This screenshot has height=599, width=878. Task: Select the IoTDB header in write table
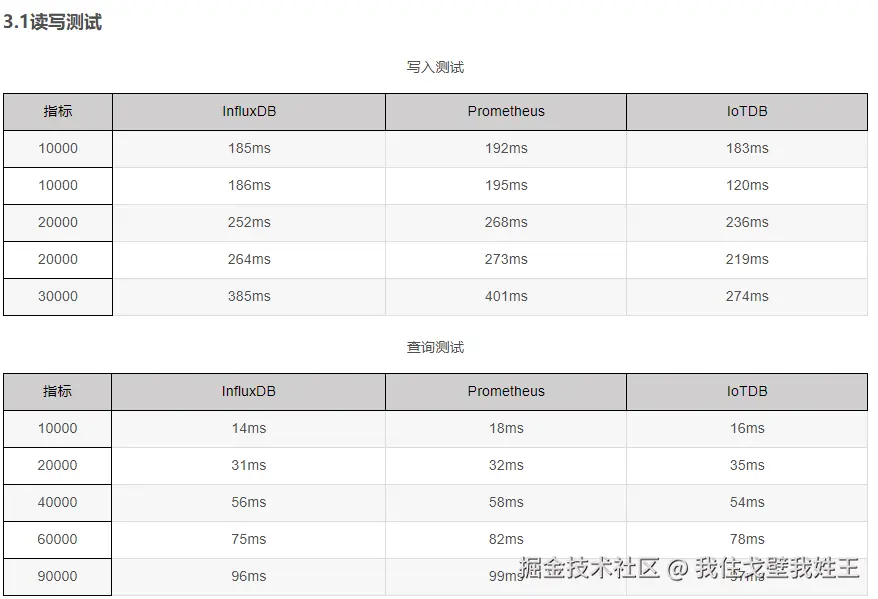coord(747,111)
